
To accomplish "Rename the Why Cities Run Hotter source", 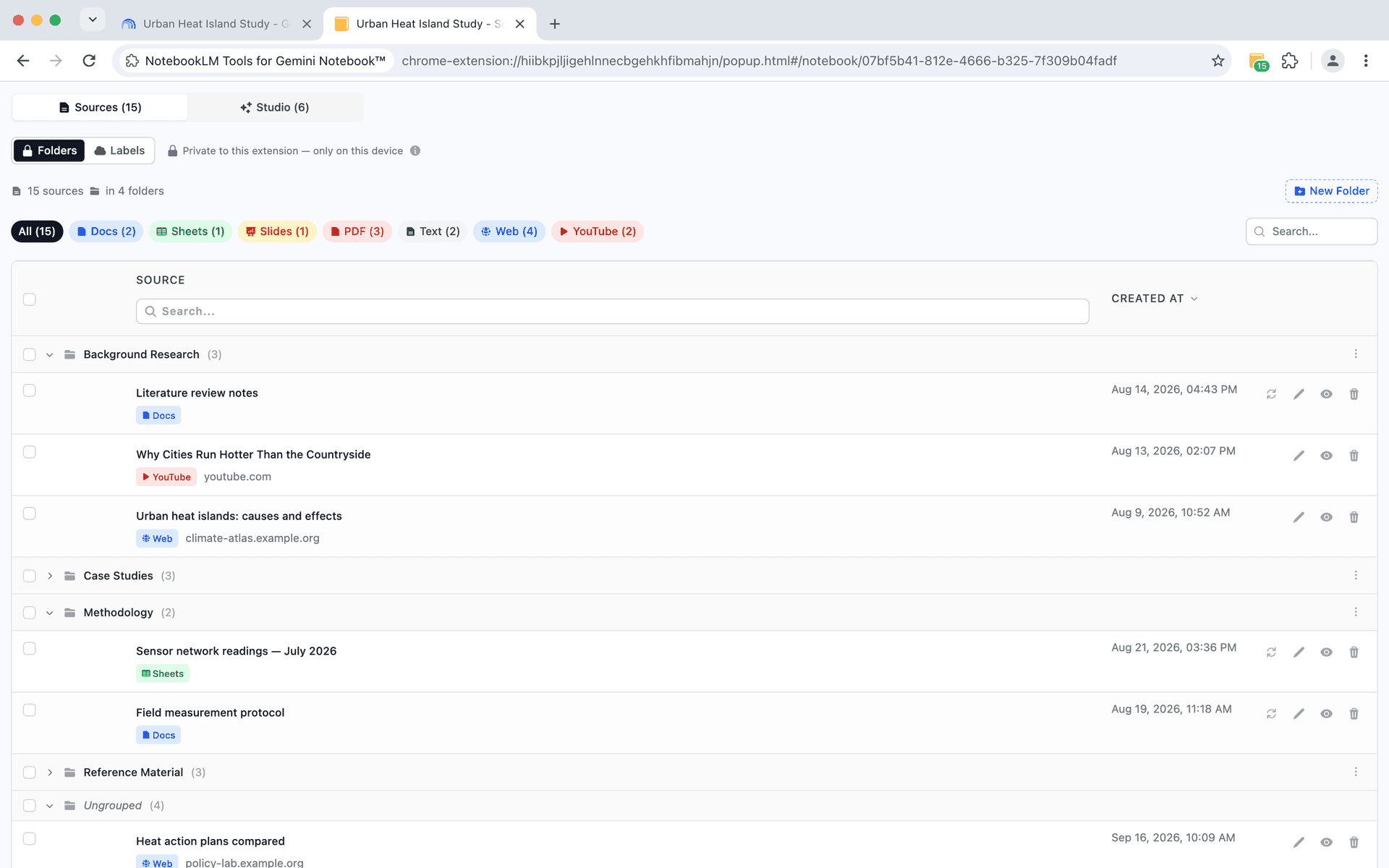I will [x=1299, y=456].
